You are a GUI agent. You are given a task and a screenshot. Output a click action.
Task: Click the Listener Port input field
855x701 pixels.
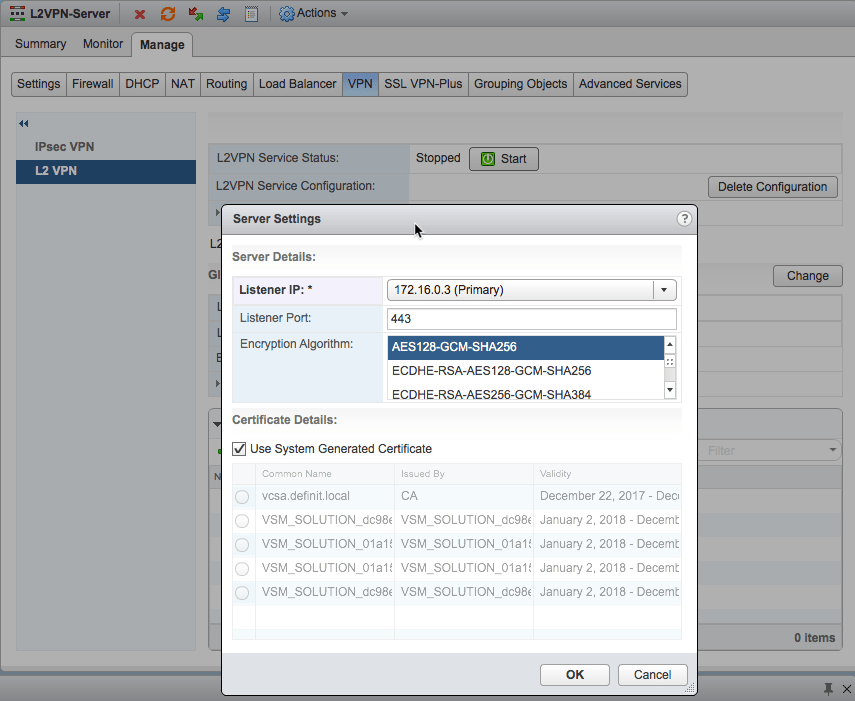[531, 319]
